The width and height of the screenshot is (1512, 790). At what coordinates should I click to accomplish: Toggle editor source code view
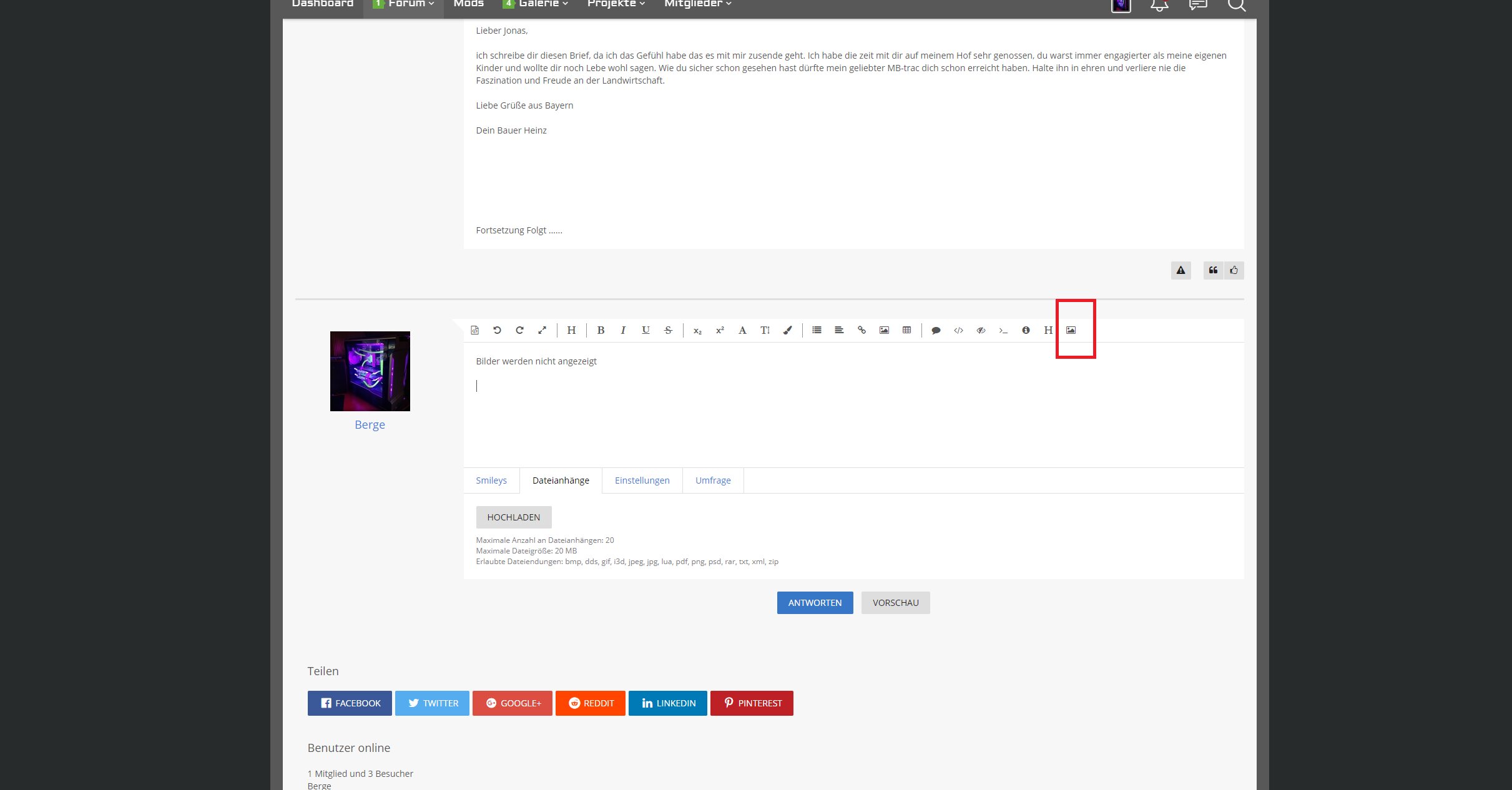[x=474, y=330]
